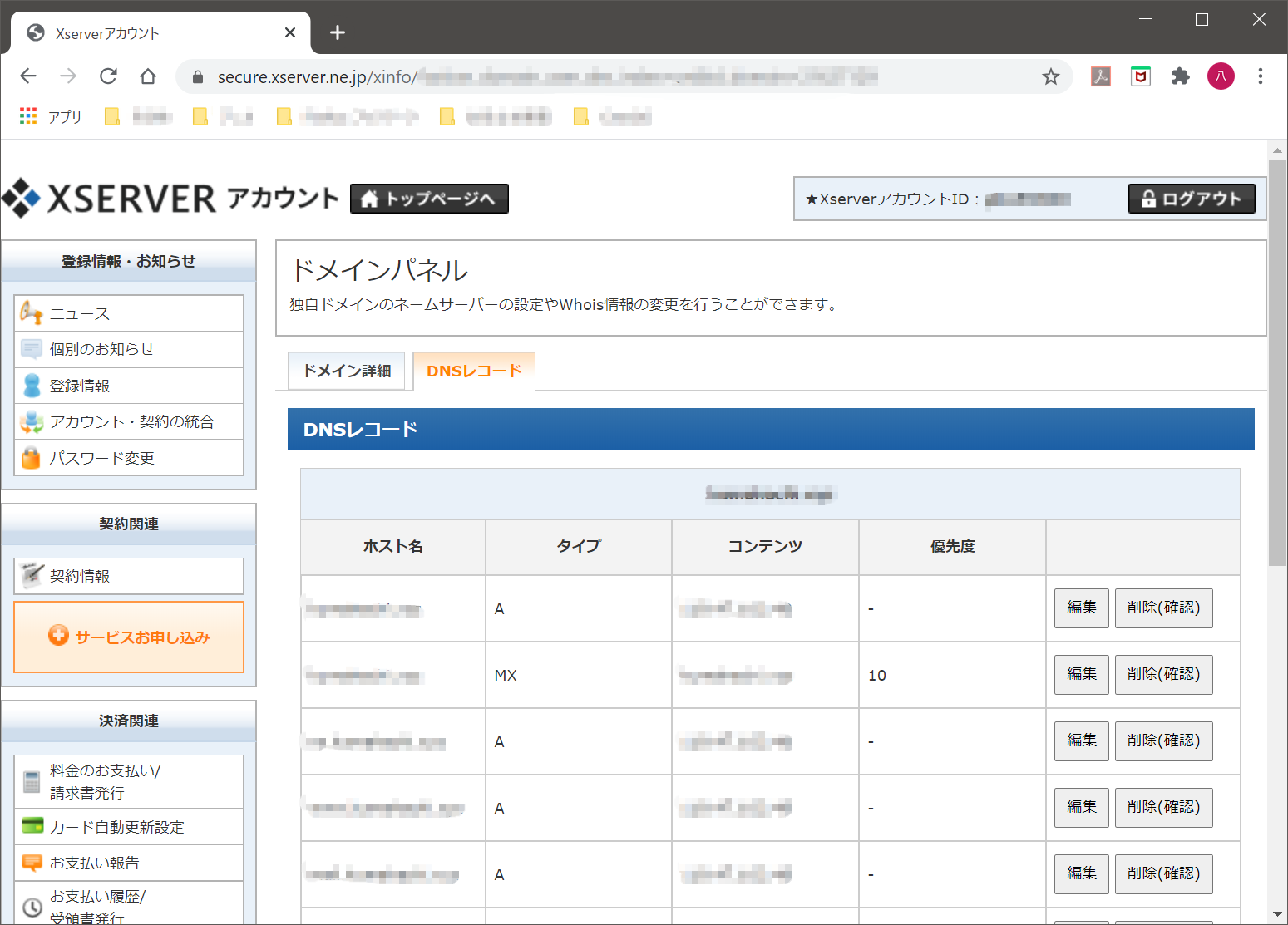Image resolution: width=1288 pixels, height=925 pixels.
Task: Go to browser home icon
Action: (148, 76)
